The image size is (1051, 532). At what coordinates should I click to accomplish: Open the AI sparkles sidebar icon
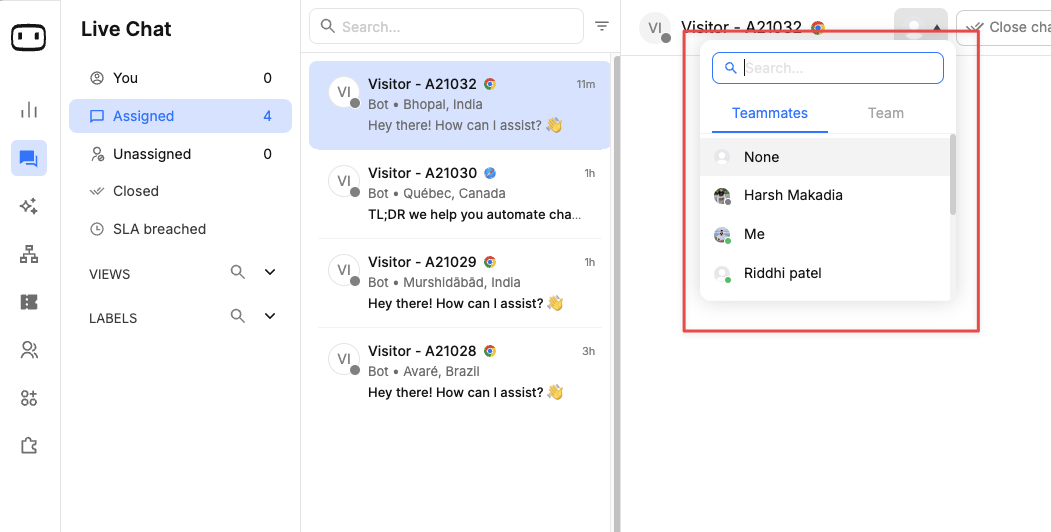(29, 206)
